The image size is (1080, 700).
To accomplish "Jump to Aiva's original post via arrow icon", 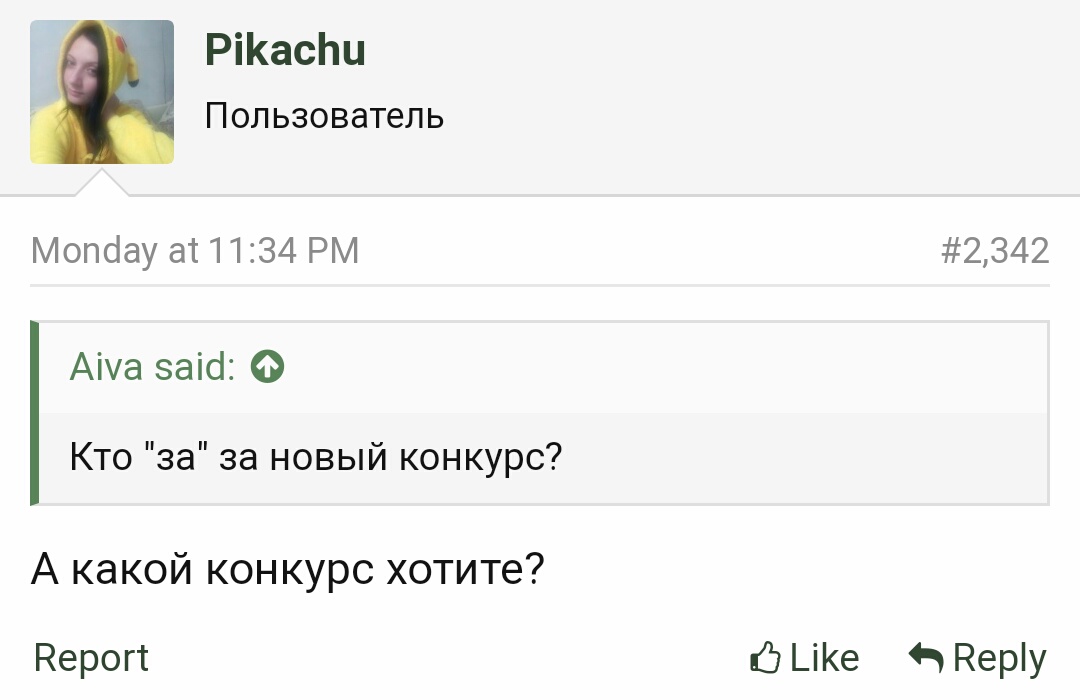I will coord(267,366).
